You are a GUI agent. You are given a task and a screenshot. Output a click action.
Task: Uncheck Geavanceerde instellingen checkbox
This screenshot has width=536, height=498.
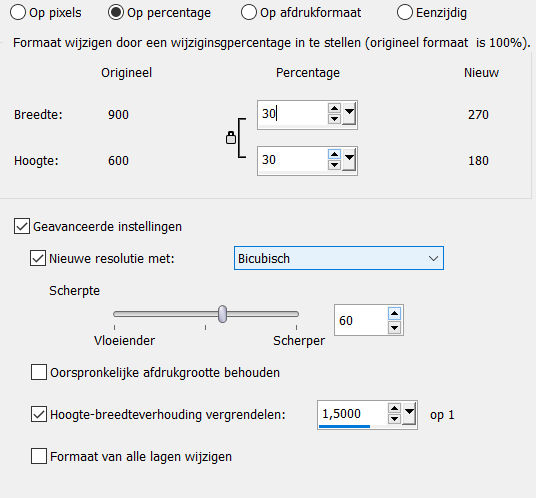coord(22,226)
